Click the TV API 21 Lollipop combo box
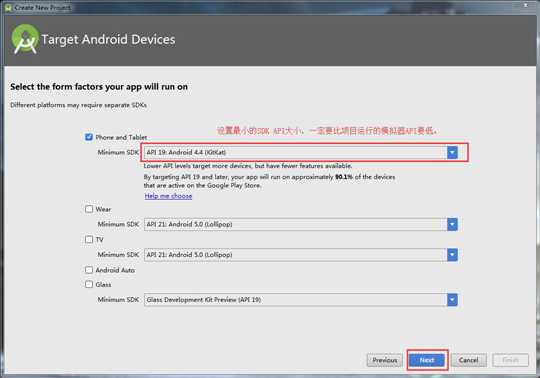The height and width of the screenshot is (378, 540). tap(301, 255)
